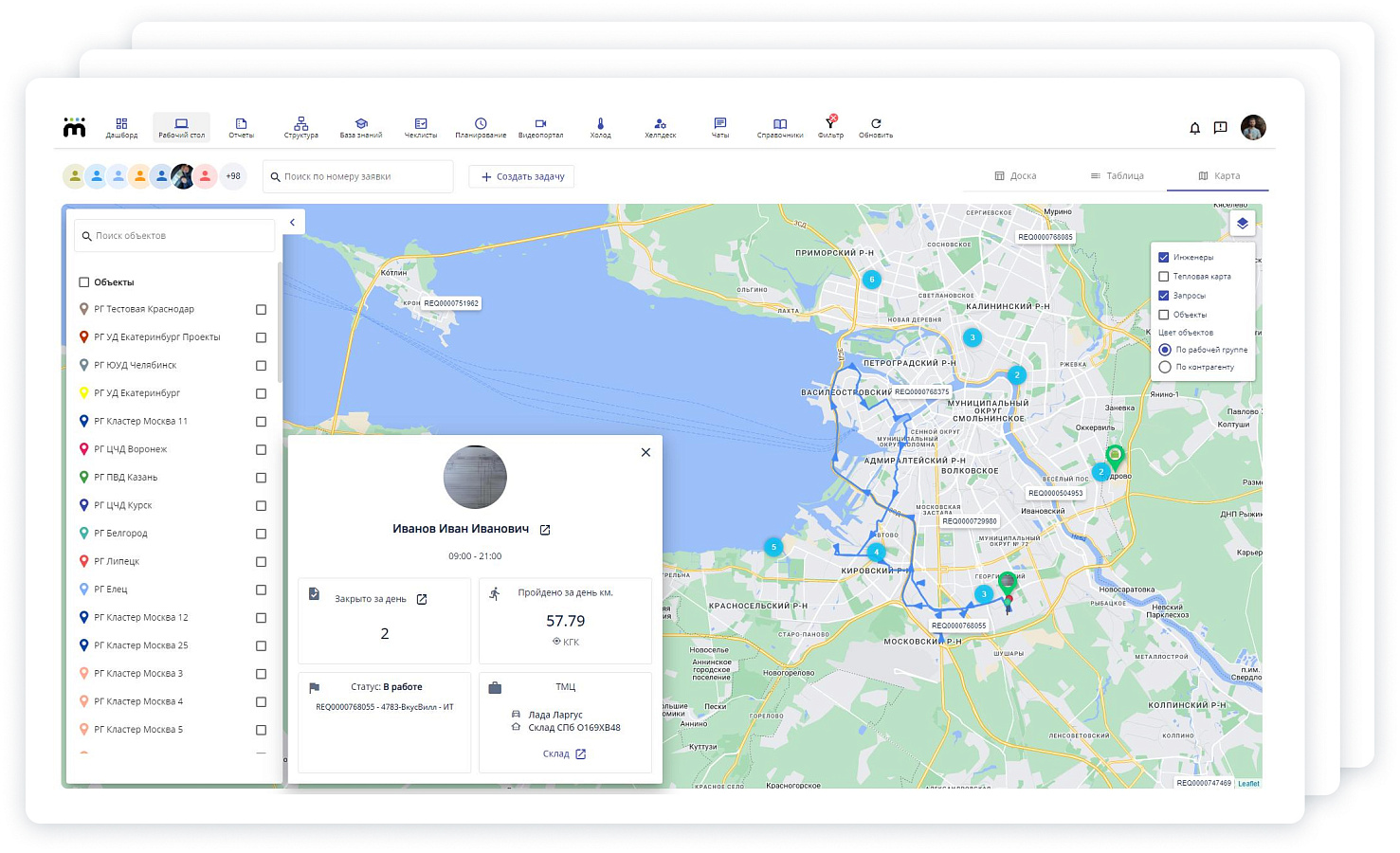1400x853 pixels.
Task: Click the REQ0000751962 map label
Action: pyautogui.click(x=451, y=303)
